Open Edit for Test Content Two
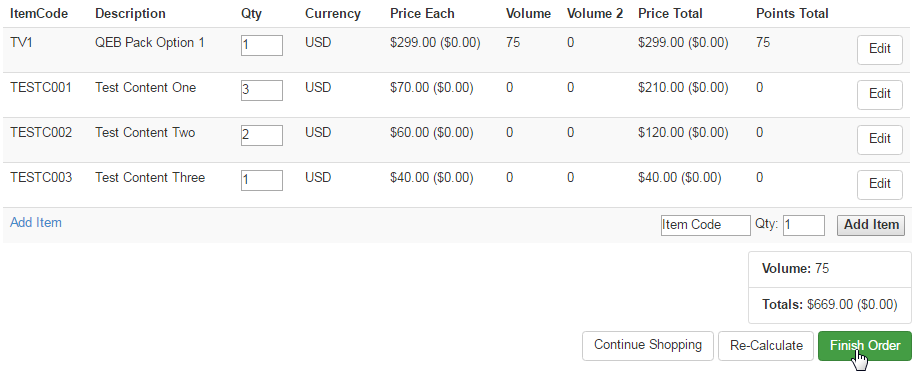The width and height of the screenshot is (915, 373). (x=879, y=139)
